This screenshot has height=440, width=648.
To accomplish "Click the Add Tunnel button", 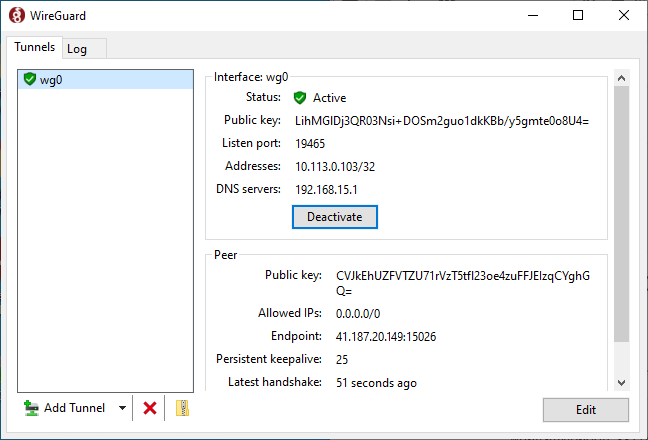I will pyautogui.click(x=68, y=408).
